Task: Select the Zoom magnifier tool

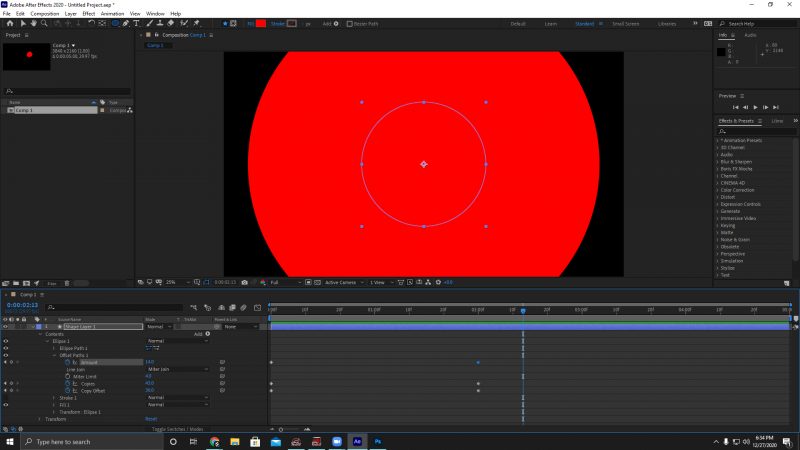Action: (x=44, y=23)
